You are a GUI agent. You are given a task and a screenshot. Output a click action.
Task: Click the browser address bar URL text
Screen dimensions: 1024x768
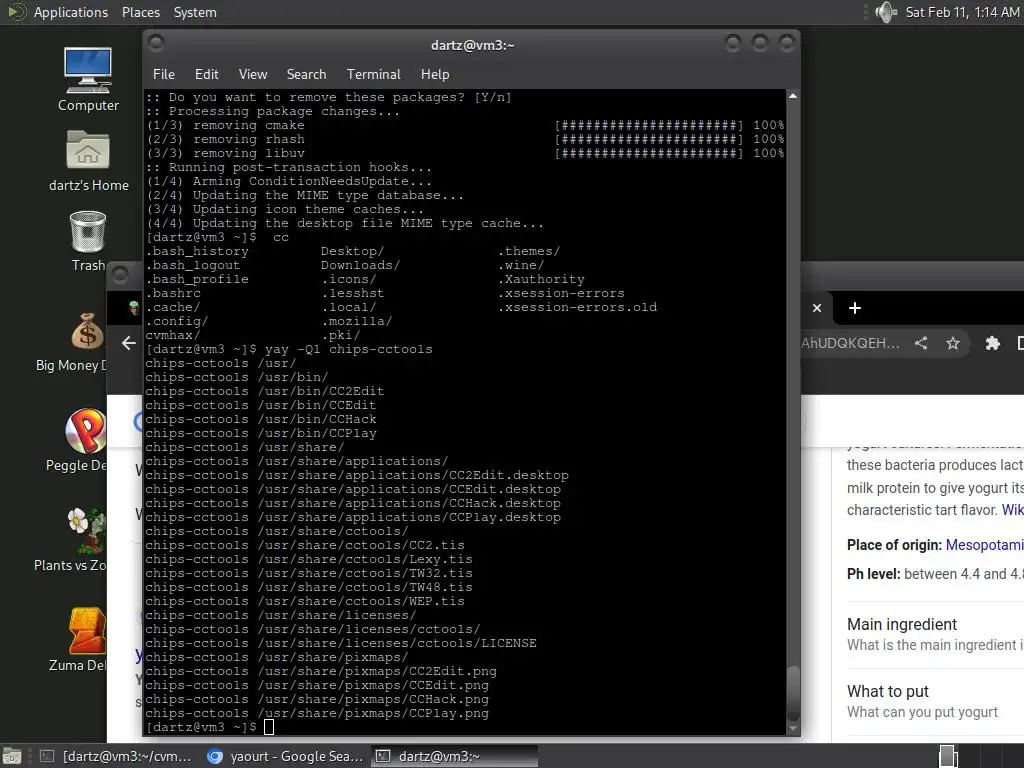(850, 343)
